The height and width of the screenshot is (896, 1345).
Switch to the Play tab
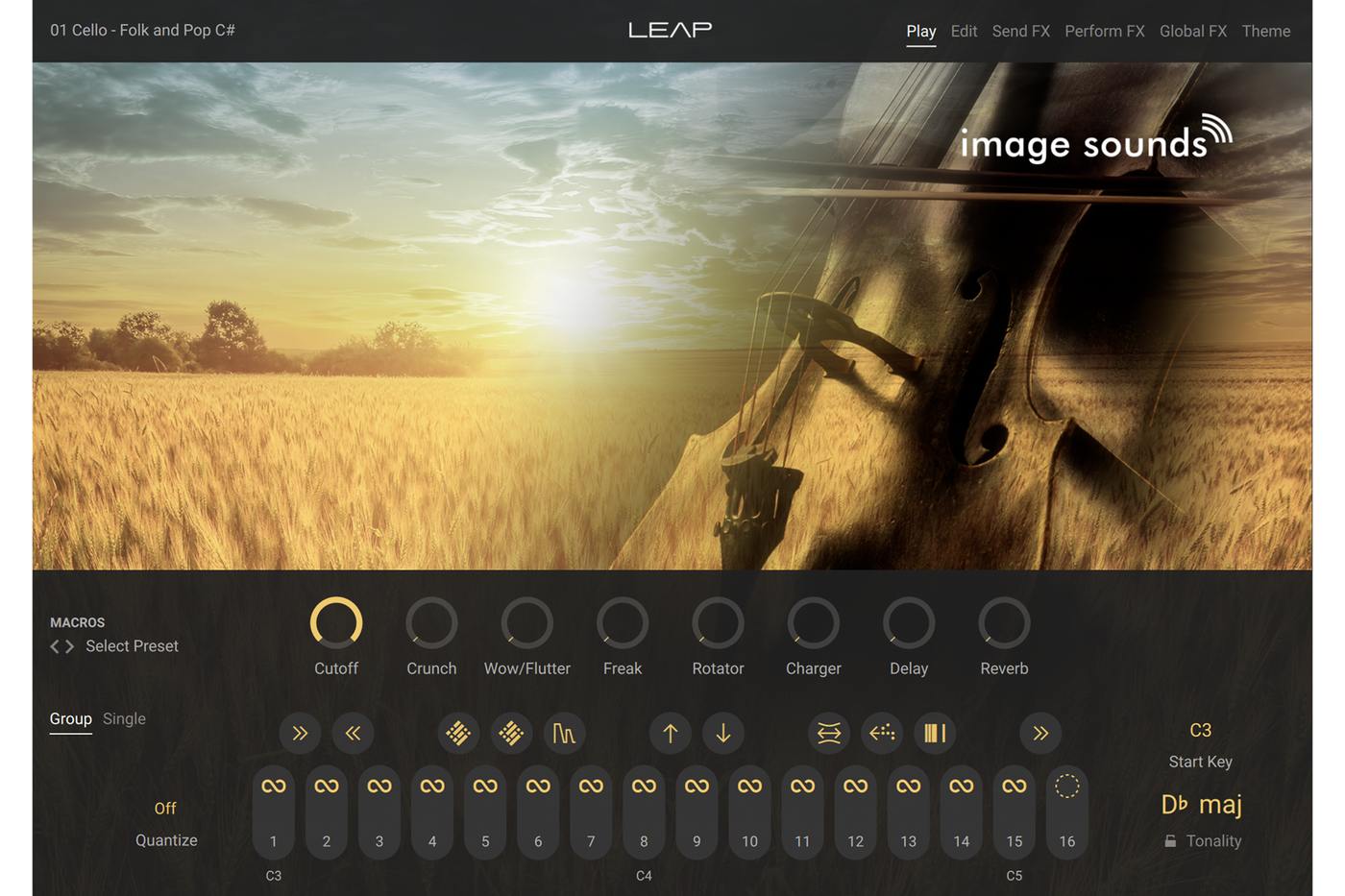click(x=920, y=31)
